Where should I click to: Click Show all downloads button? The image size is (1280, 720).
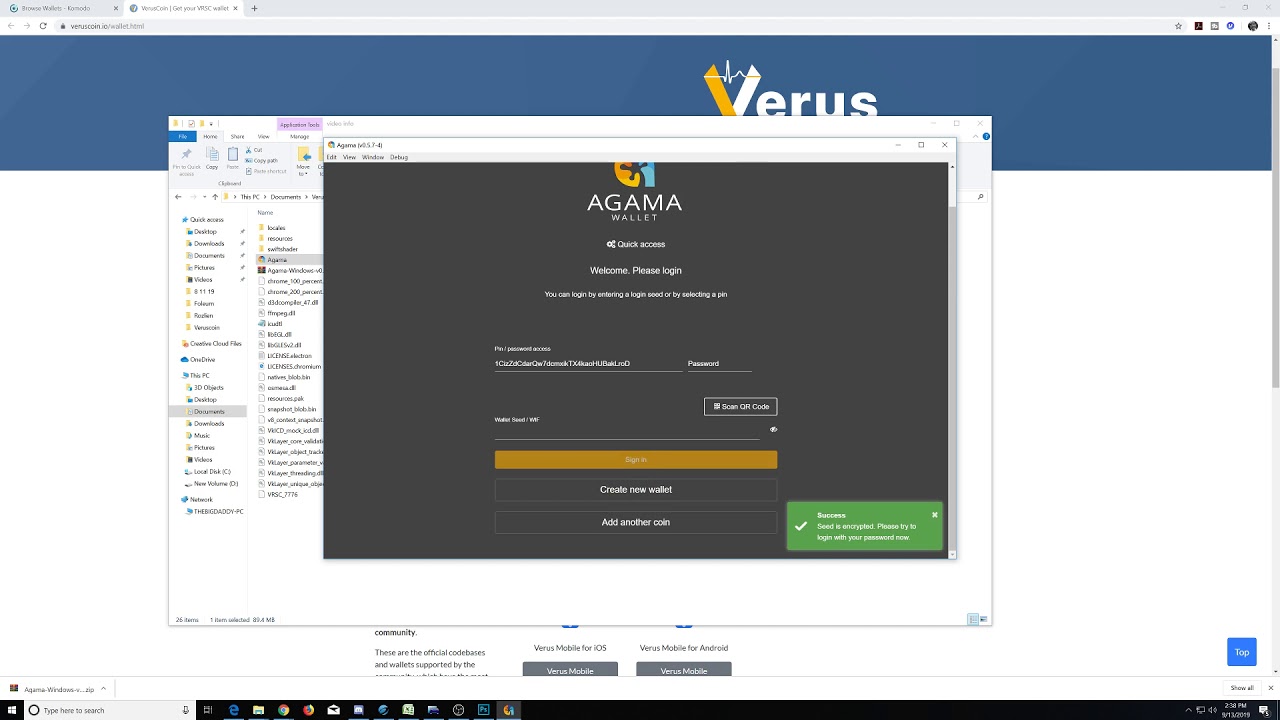coord(1242,688)
